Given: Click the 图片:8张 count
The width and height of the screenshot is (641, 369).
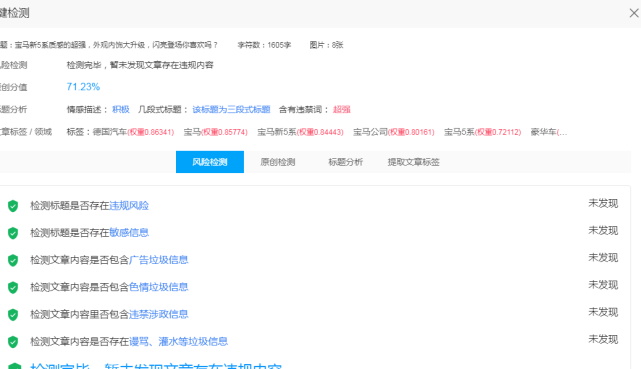Looking at the screenshot, I should (x=326, y=45).
